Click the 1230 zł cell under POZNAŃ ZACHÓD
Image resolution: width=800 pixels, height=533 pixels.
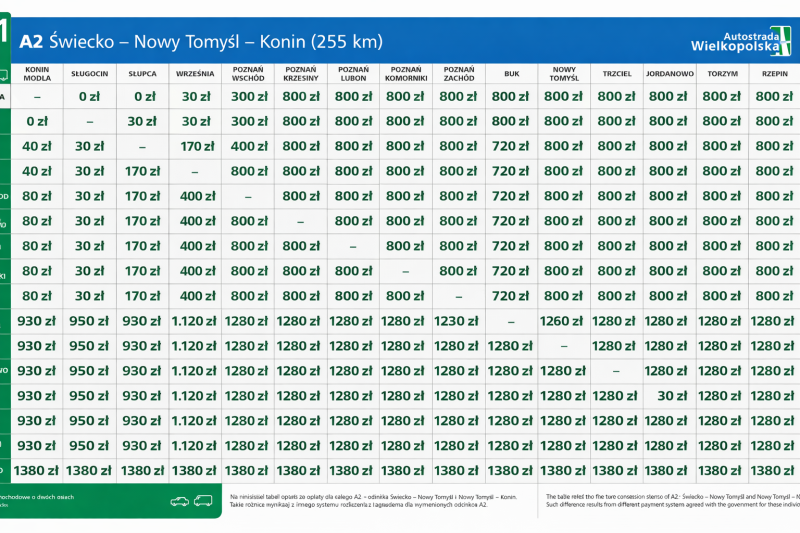pos(458,321)
